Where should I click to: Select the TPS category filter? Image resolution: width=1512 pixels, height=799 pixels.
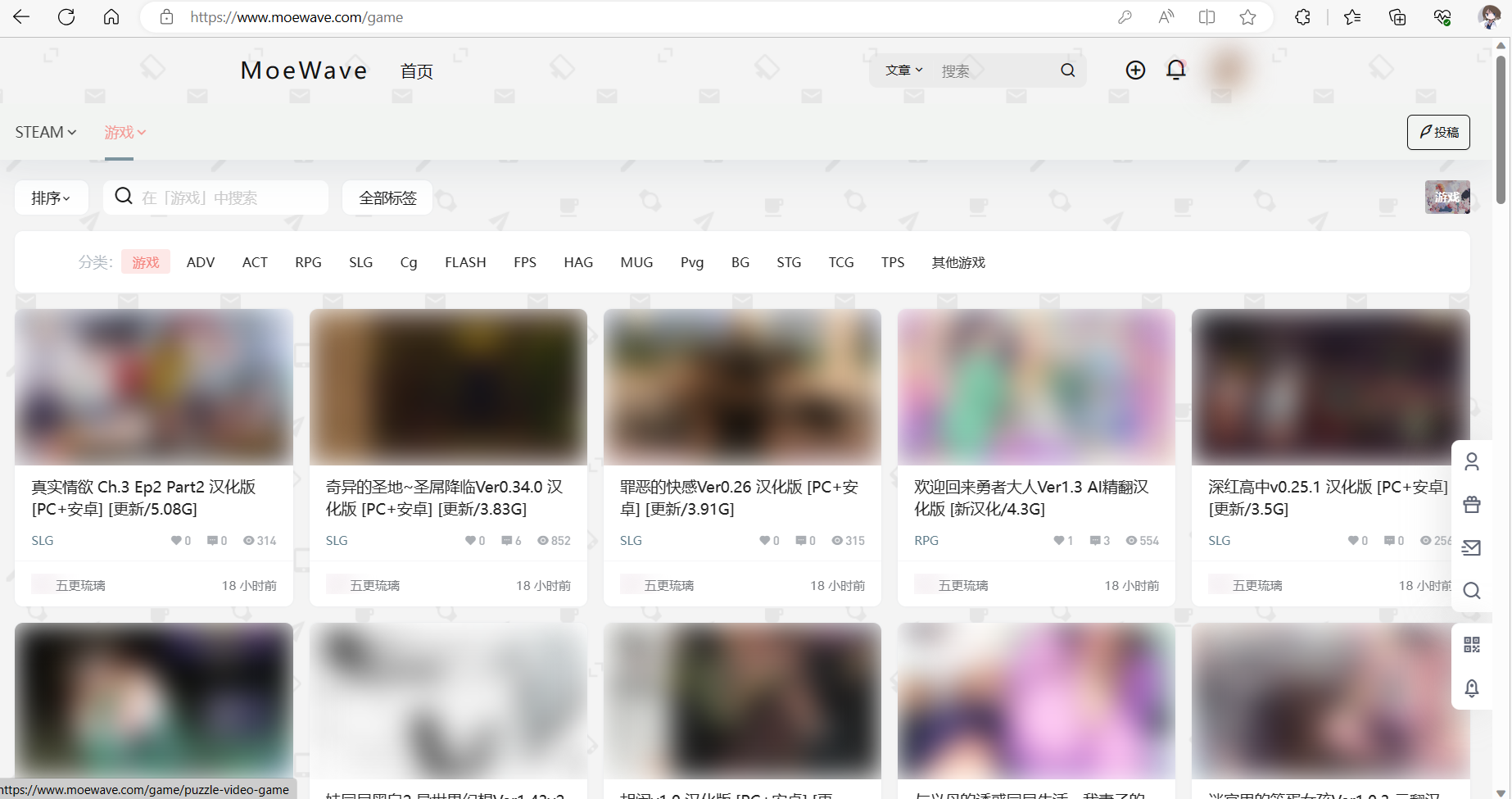point(893,262)
